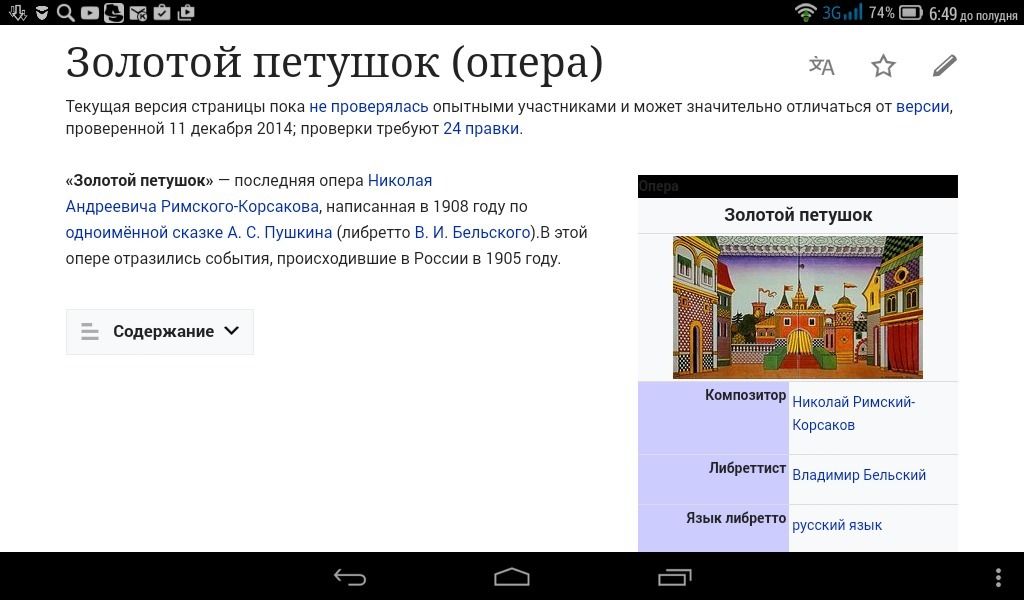The width and height of the screenshot is (1024, 600).
Task: Open link одноимённой сказке А. С. Пушкина
Action: click(x=199, y=232)
